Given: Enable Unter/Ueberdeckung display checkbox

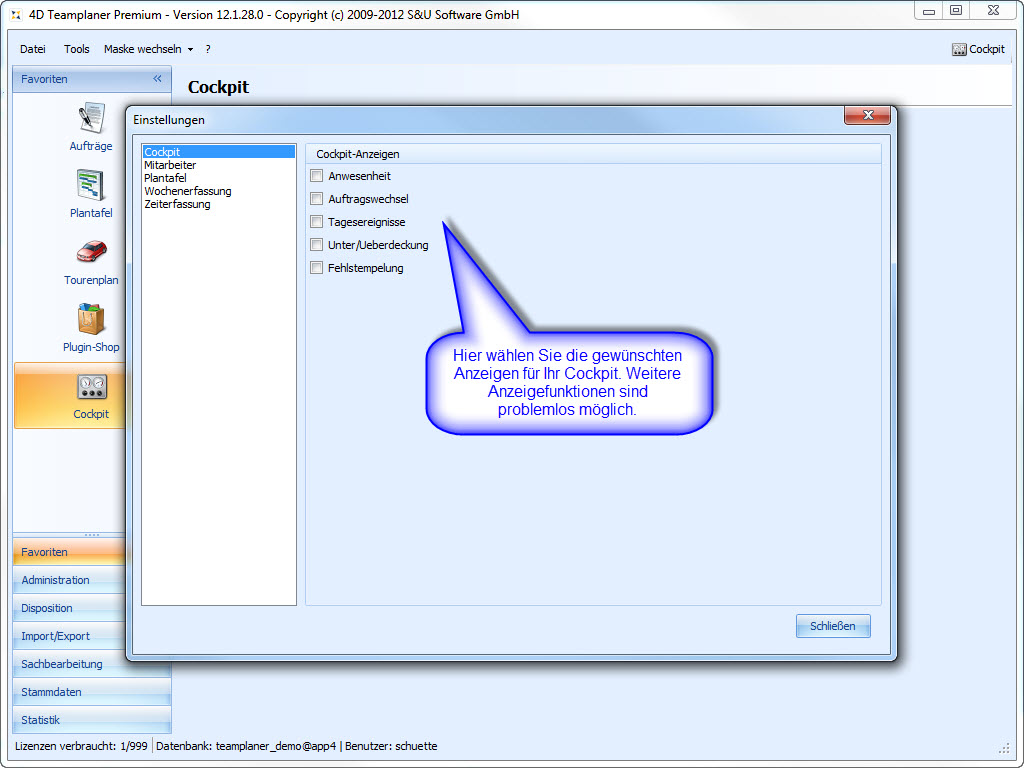Looking at the screenshot, I should (317, 245).
